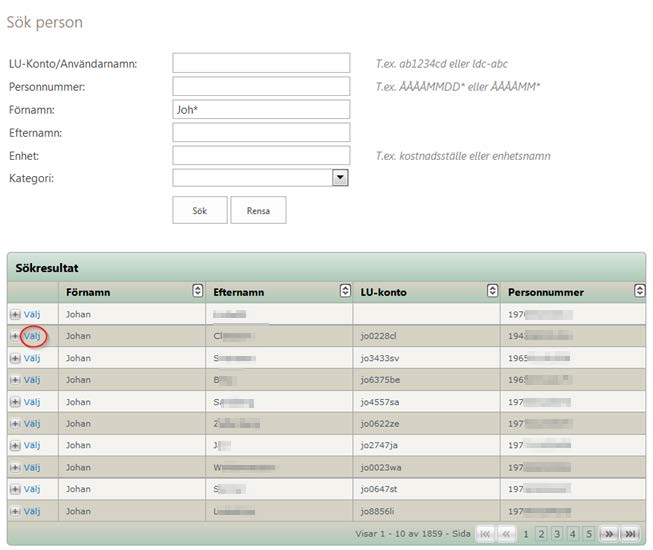
Task: Click current page number 1
Action: pyautogui.click(x=526, y=534)
